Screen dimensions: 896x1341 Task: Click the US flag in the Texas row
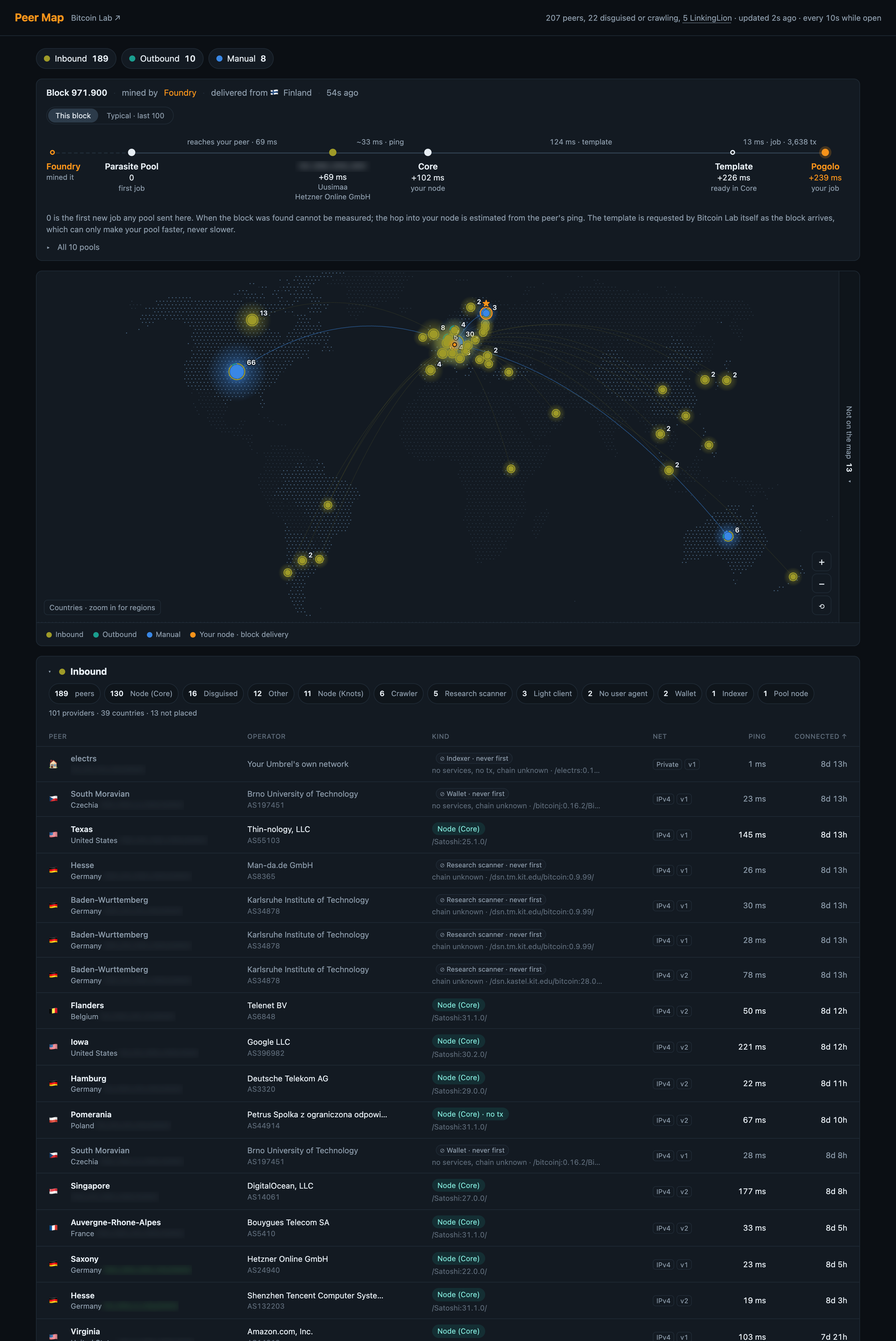[53, 834]
